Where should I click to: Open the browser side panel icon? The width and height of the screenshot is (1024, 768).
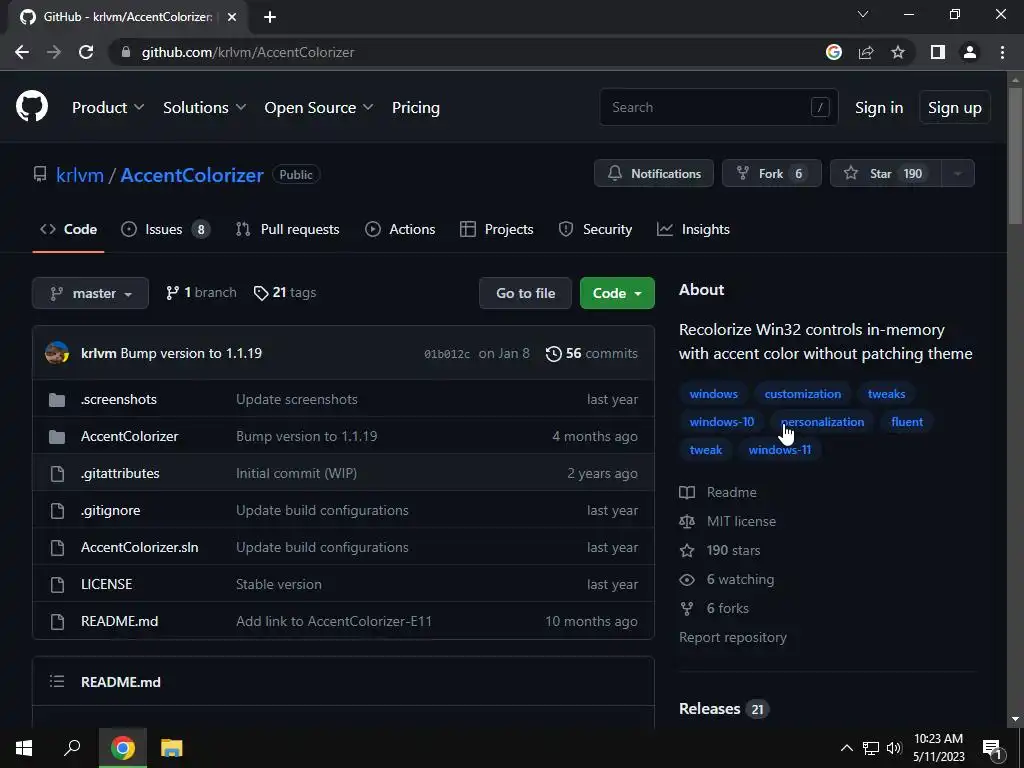(938, 52)
